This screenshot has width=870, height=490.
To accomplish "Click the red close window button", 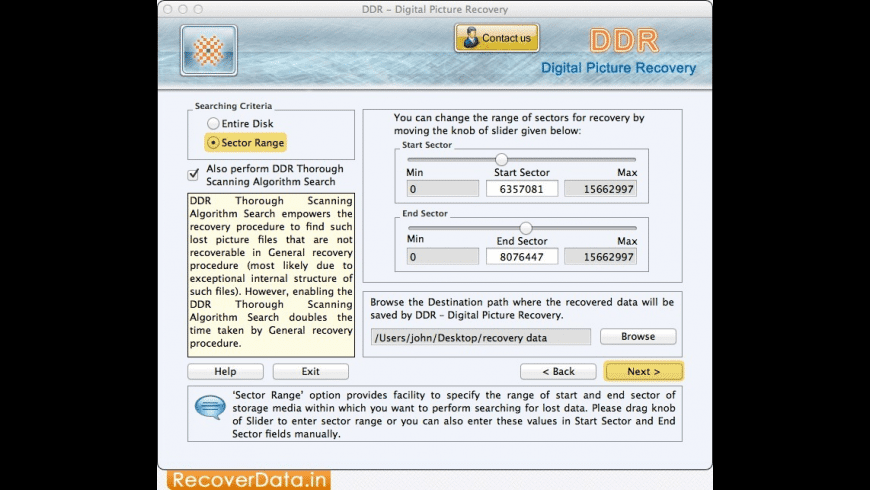I will pyautogui.click(x=168, y=9).
